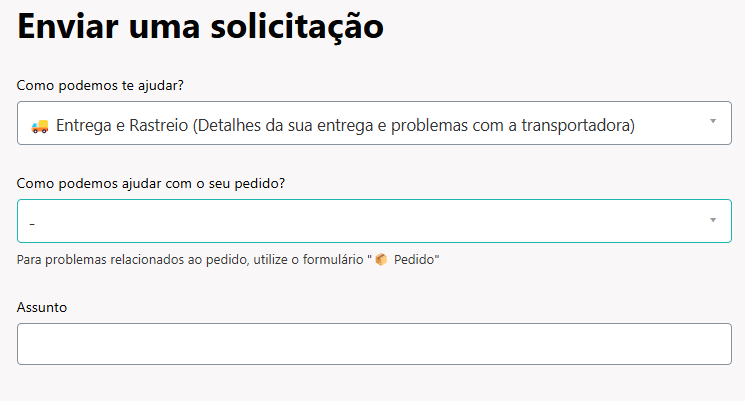Click the dash placeholder in second dropdown

(33, 222)
